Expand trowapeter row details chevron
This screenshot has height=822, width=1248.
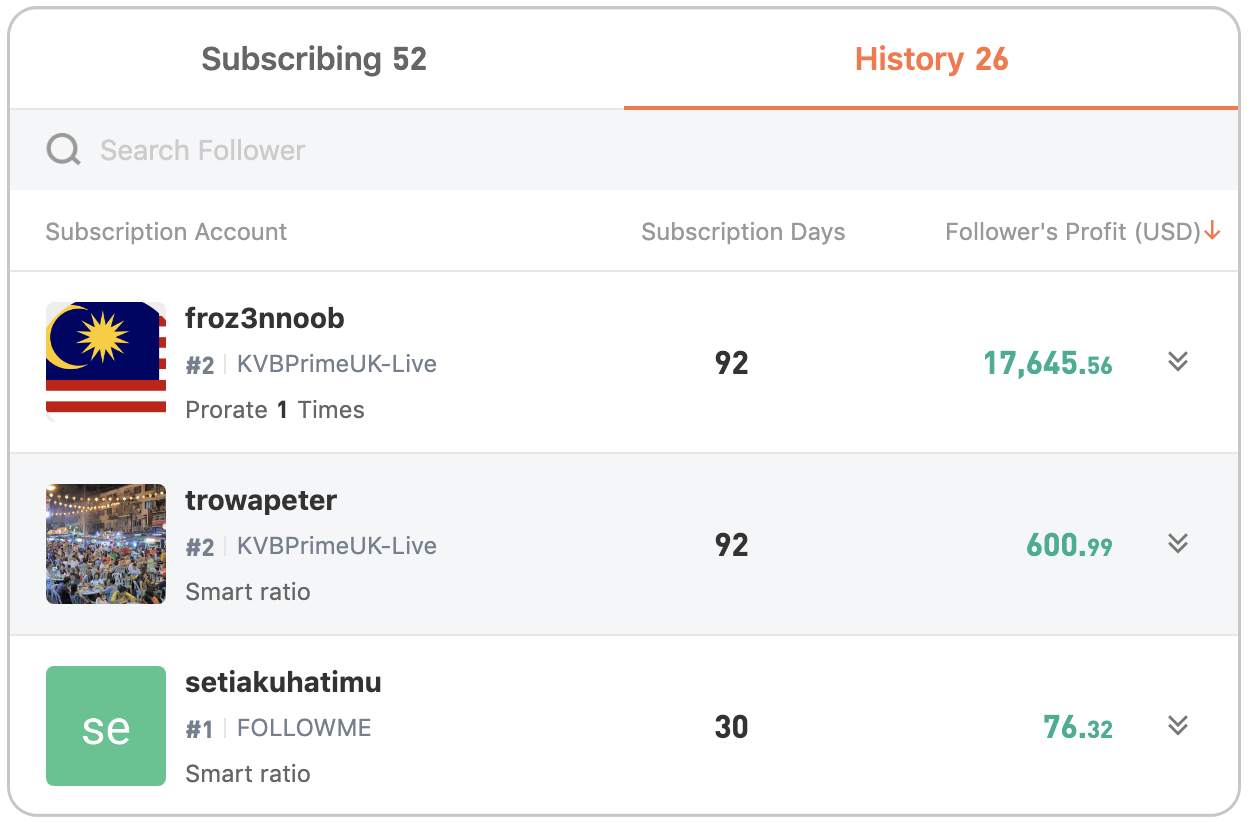coord(1178,543)
